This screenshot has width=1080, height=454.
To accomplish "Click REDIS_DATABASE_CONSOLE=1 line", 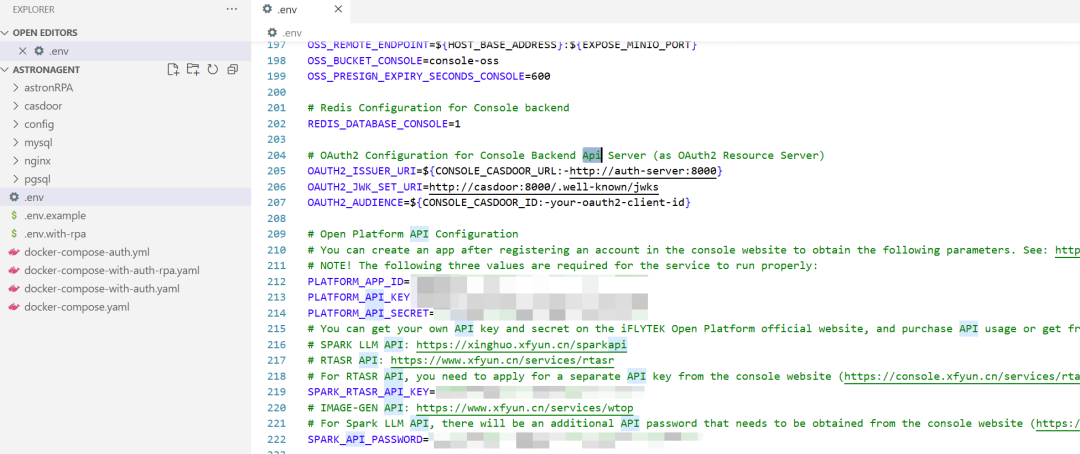I will [x=384, y=123].
